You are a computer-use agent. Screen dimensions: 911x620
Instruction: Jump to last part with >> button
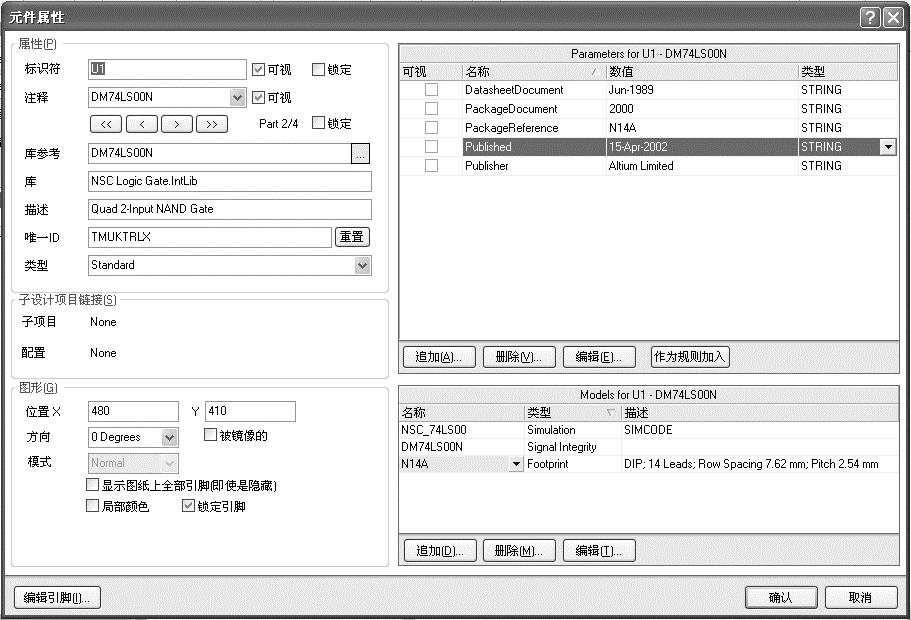tap(211, 124)
